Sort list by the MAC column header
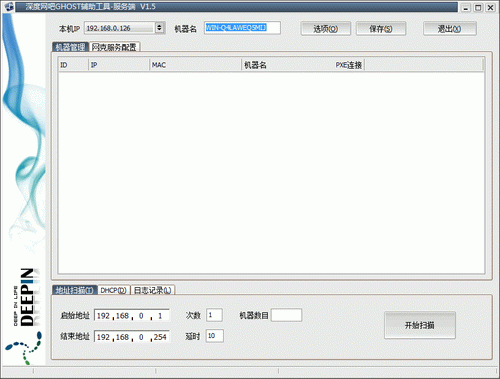Image resolution: width=500 pixels, height=379 pixels. point(195,65)
